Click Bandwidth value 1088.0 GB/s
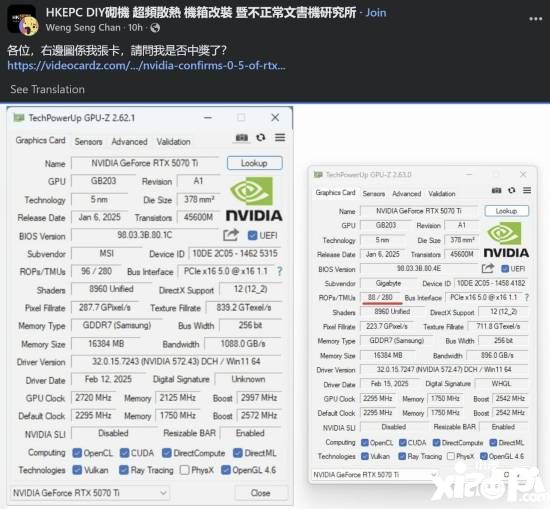Screen dimensions: 550x509 (243, 344)
